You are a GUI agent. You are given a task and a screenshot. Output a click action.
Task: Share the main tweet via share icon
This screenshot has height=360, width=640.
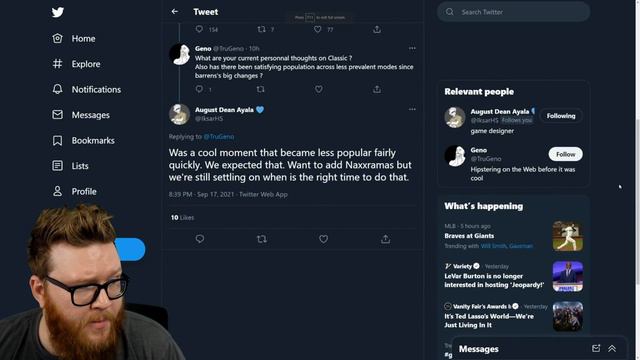pyautogui.click(x=385, y=239)
